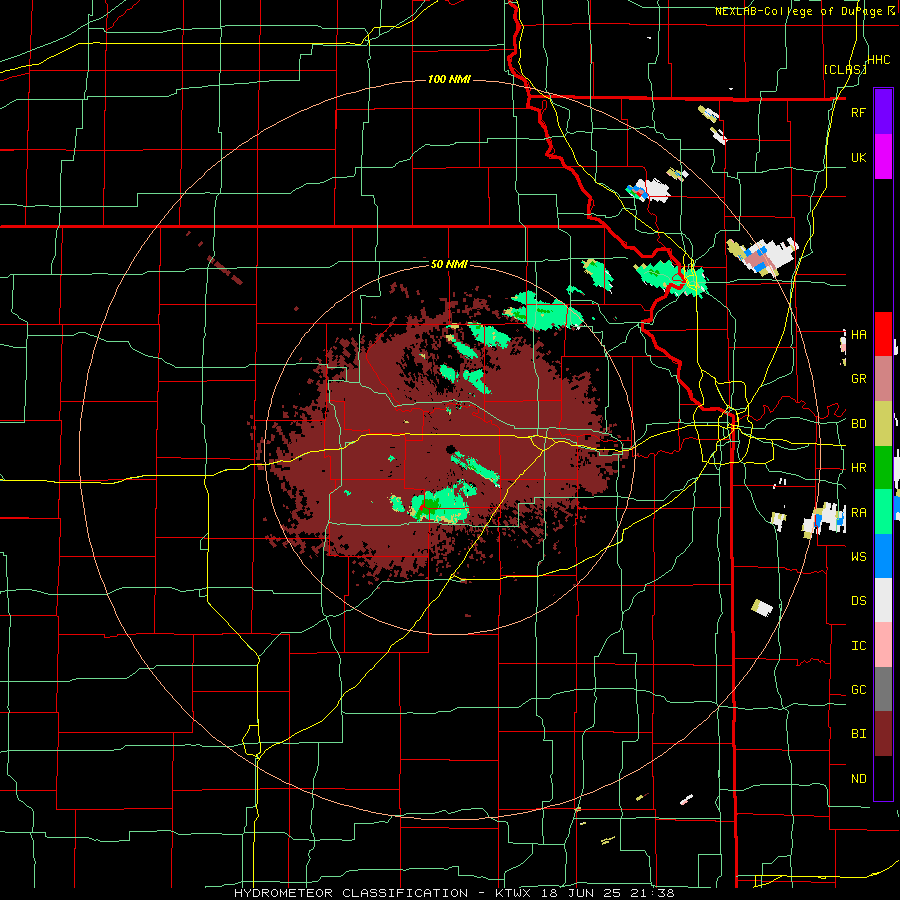Click the "HR" legend label
This screenshot has height=900, width=900.
coord(858,468)
